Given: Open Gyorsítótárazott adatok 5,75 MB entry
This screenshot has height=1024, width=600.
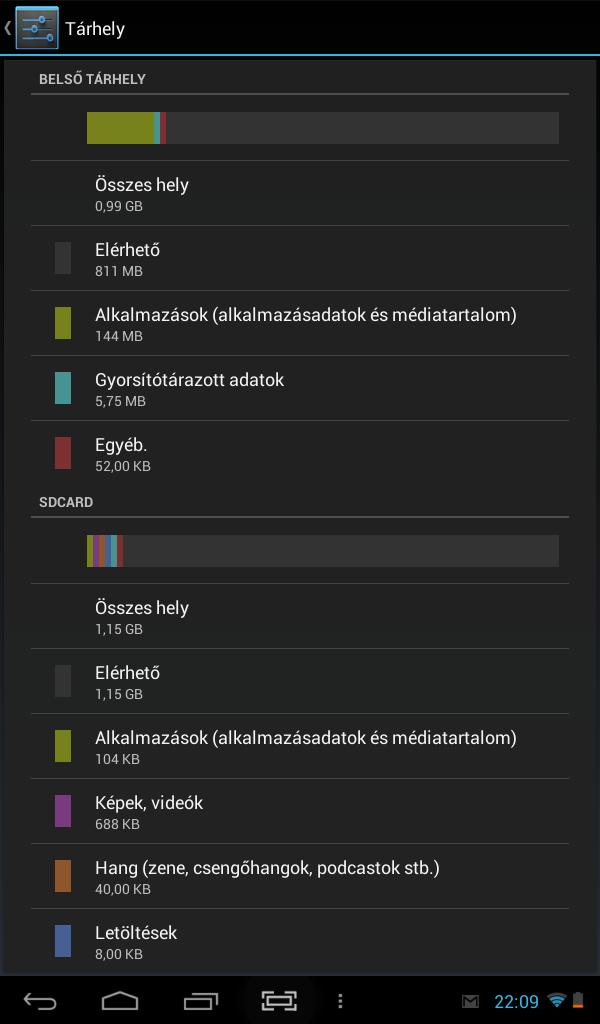Looking at the screenshot, I should [300, 389].
